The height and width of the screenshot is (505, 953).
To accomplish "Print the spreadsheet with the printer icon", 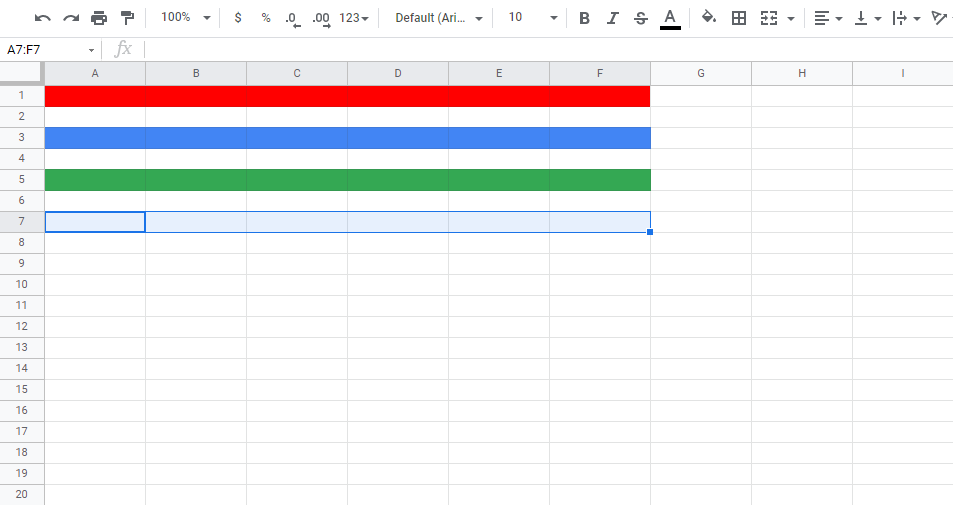I will click(x=98, y=18).
